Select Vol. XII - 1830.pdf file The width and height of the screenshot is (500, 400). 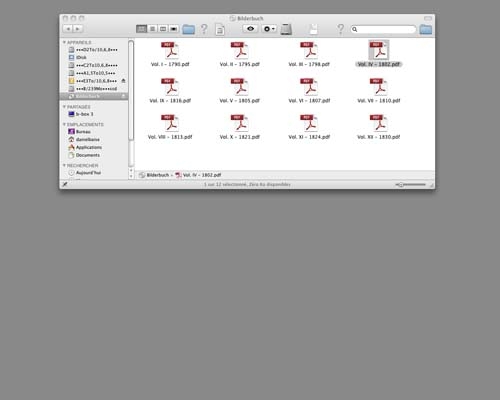[379, 127]
